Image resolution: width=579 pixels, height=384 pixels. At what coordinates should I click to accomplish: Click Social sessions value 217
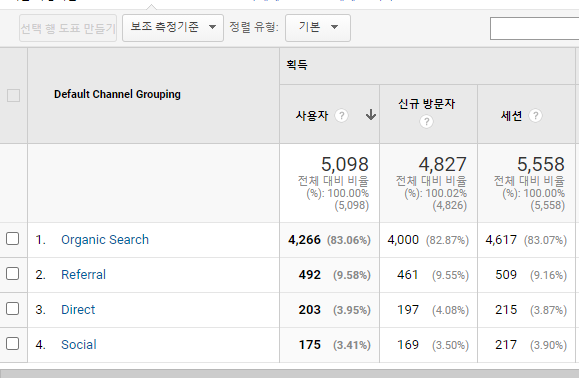pos(506,344)
